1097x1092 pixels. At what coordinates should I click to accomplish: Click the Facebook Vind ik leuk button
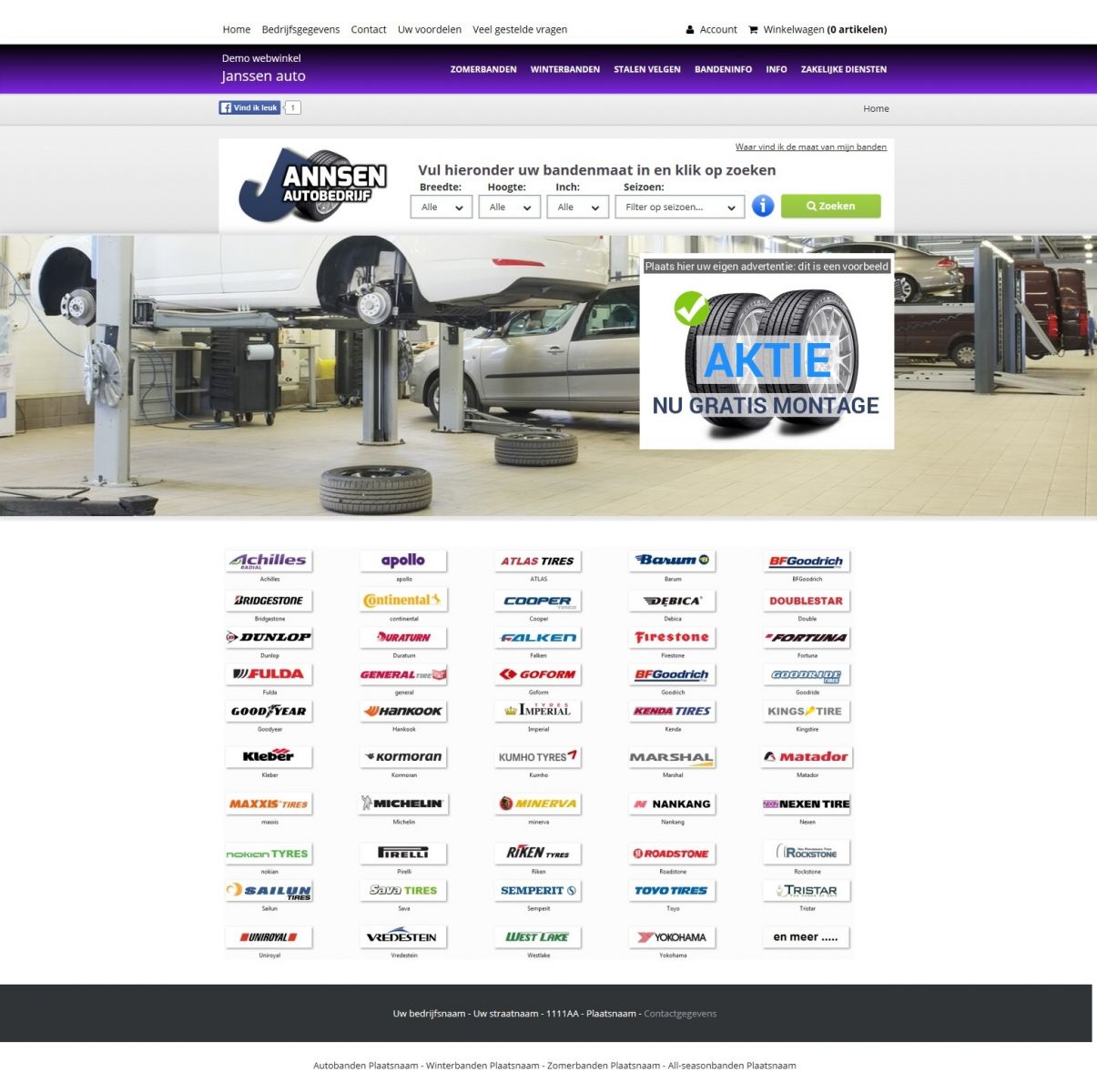249,107
